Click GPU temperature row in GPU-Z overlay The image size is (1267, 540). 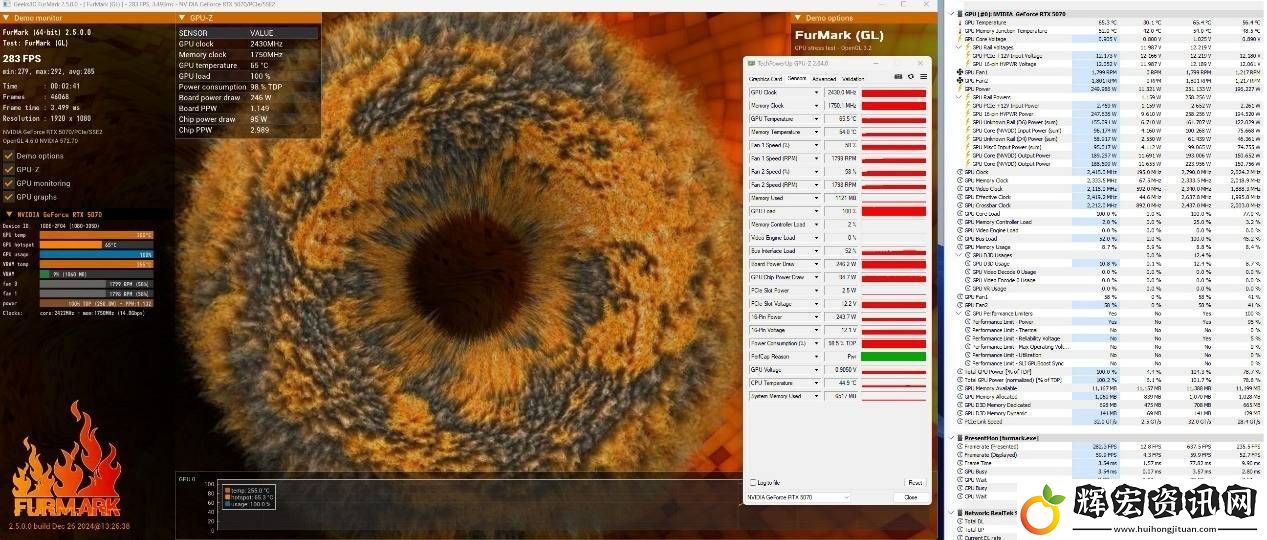pos(249,65)
